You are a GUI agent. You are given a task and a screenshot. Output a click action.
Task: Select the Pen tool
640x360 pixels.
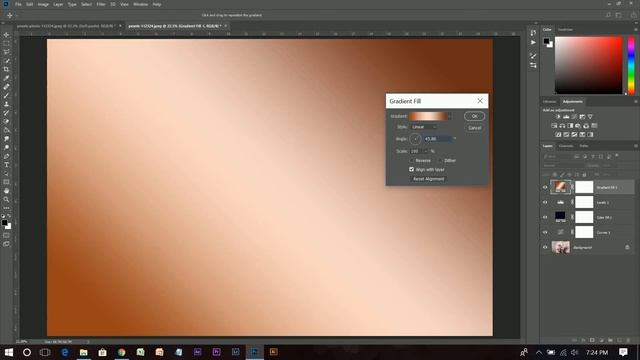pos(7,156)
